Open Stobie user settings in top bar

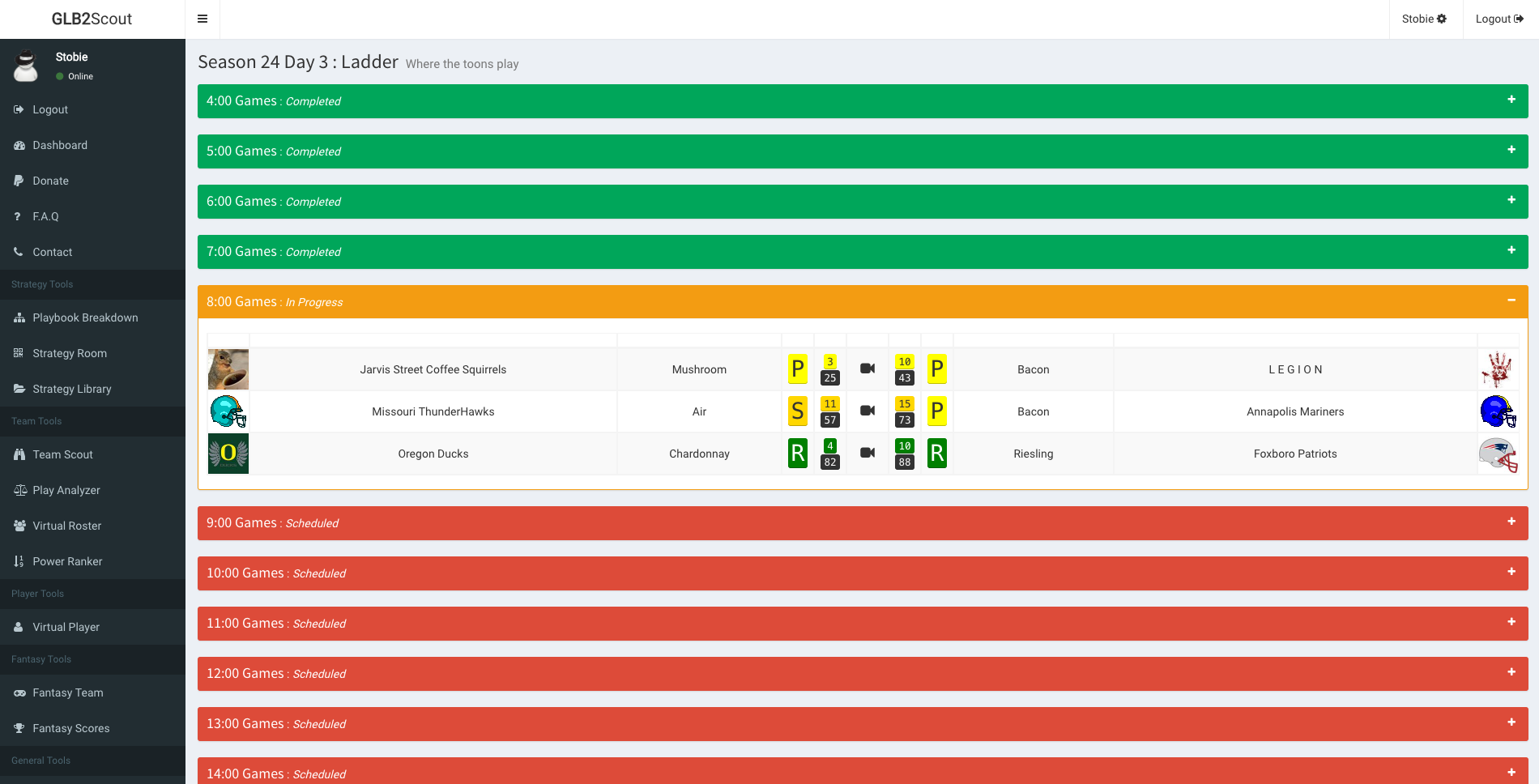[1424, 19]
